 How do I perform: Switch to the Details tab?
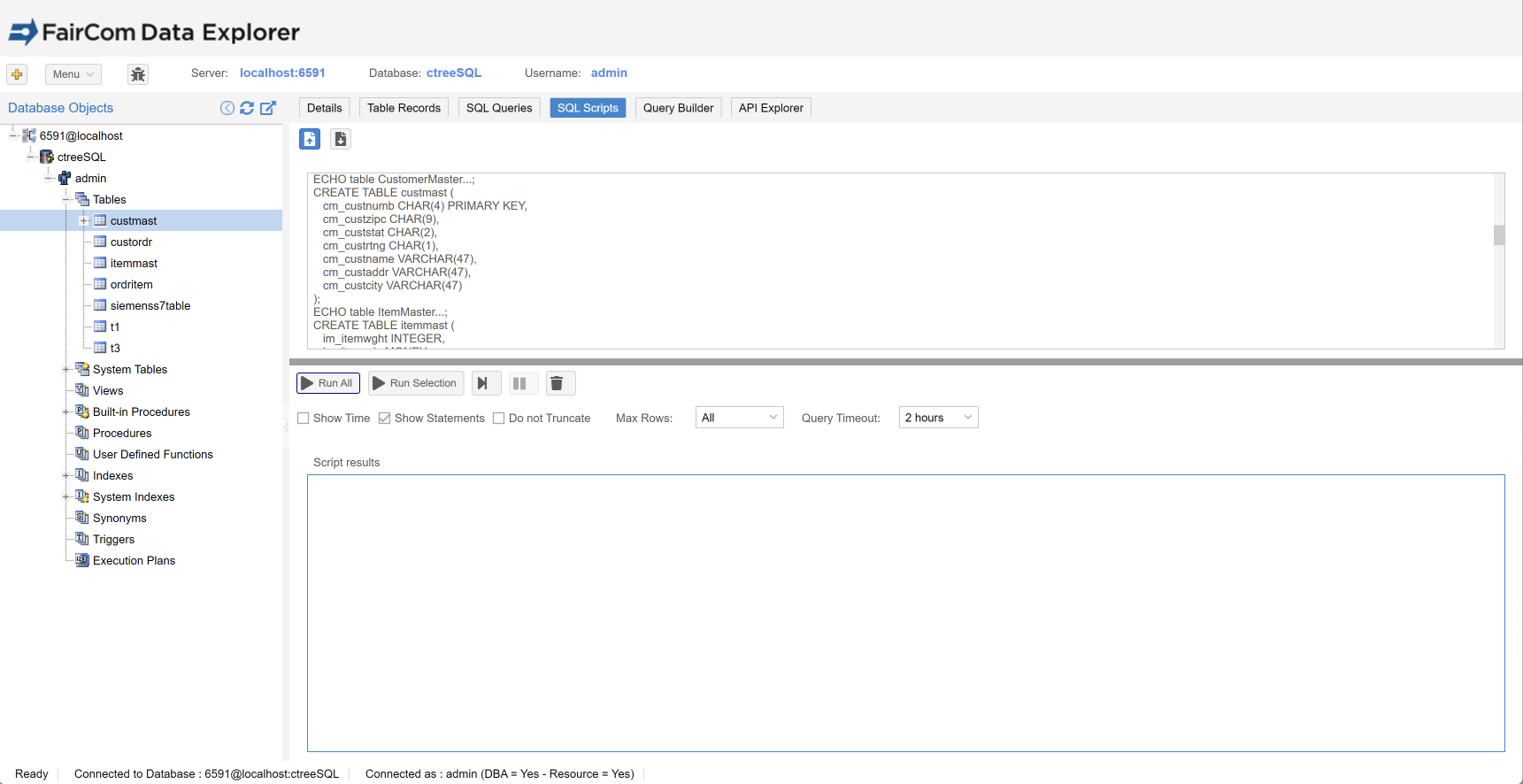click(325, 108)
